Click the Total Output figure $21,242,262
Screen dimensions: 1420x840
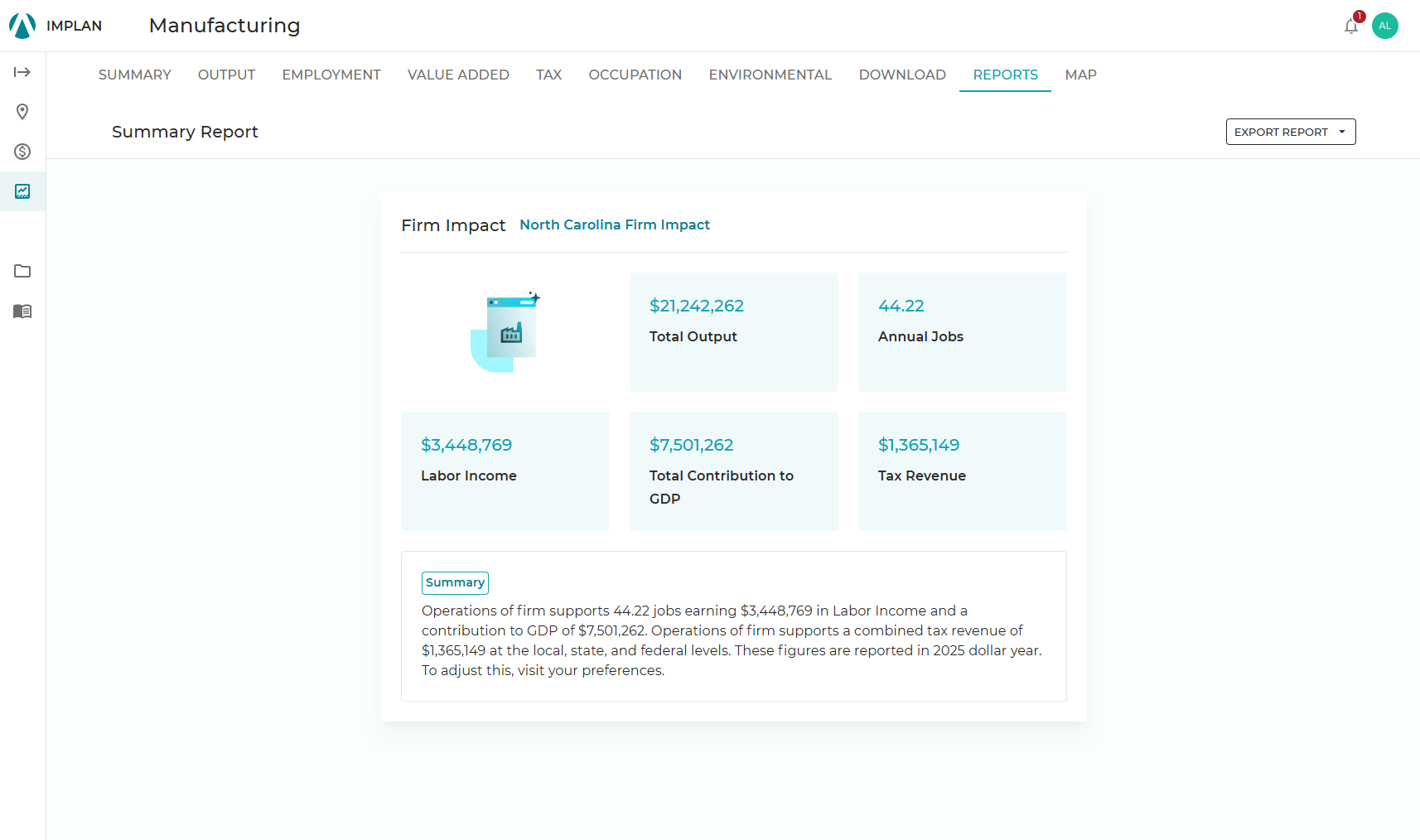[x=697, y=306]
